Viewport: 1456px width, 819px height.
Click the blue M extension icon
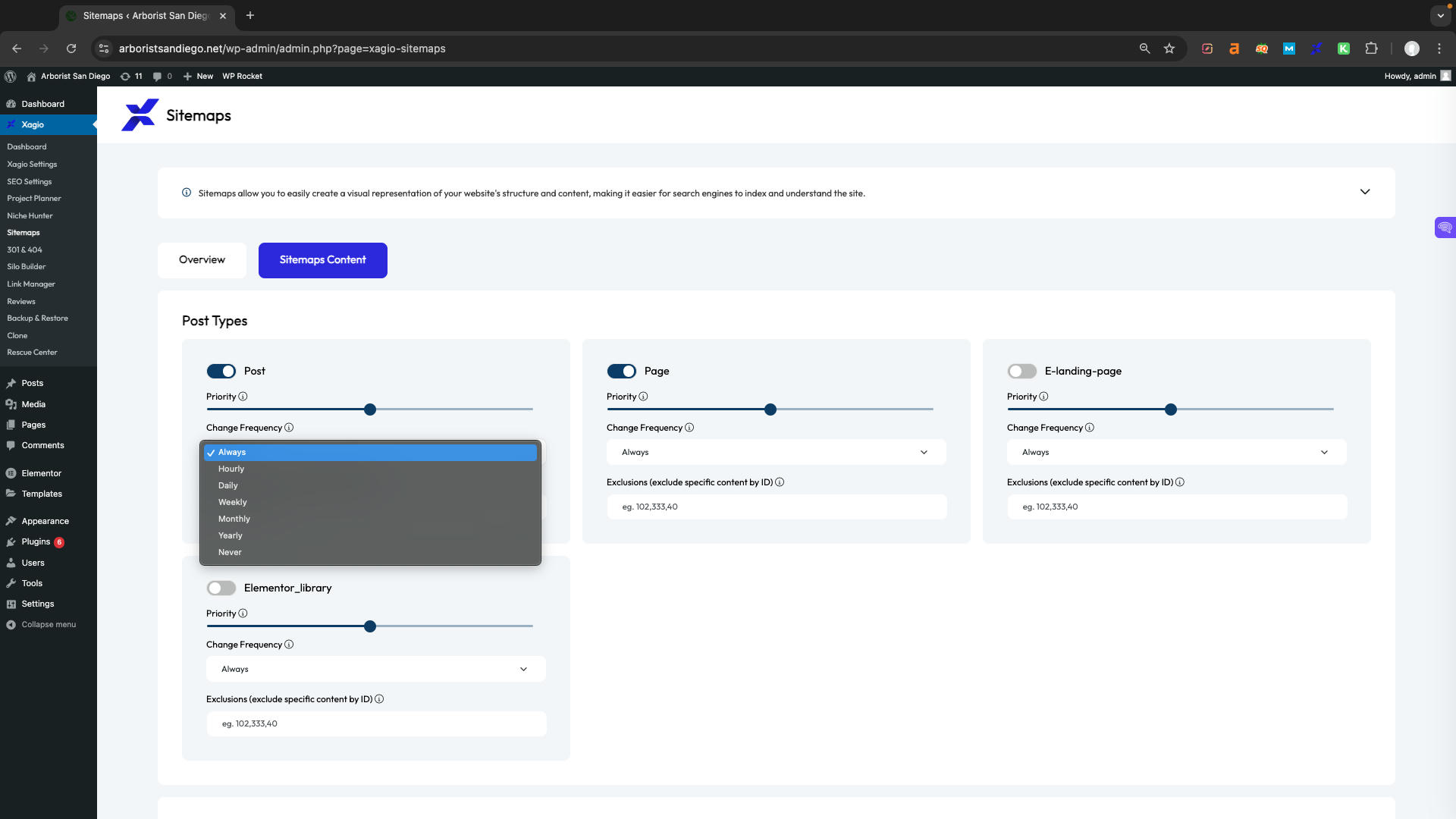coord(1289,49)
